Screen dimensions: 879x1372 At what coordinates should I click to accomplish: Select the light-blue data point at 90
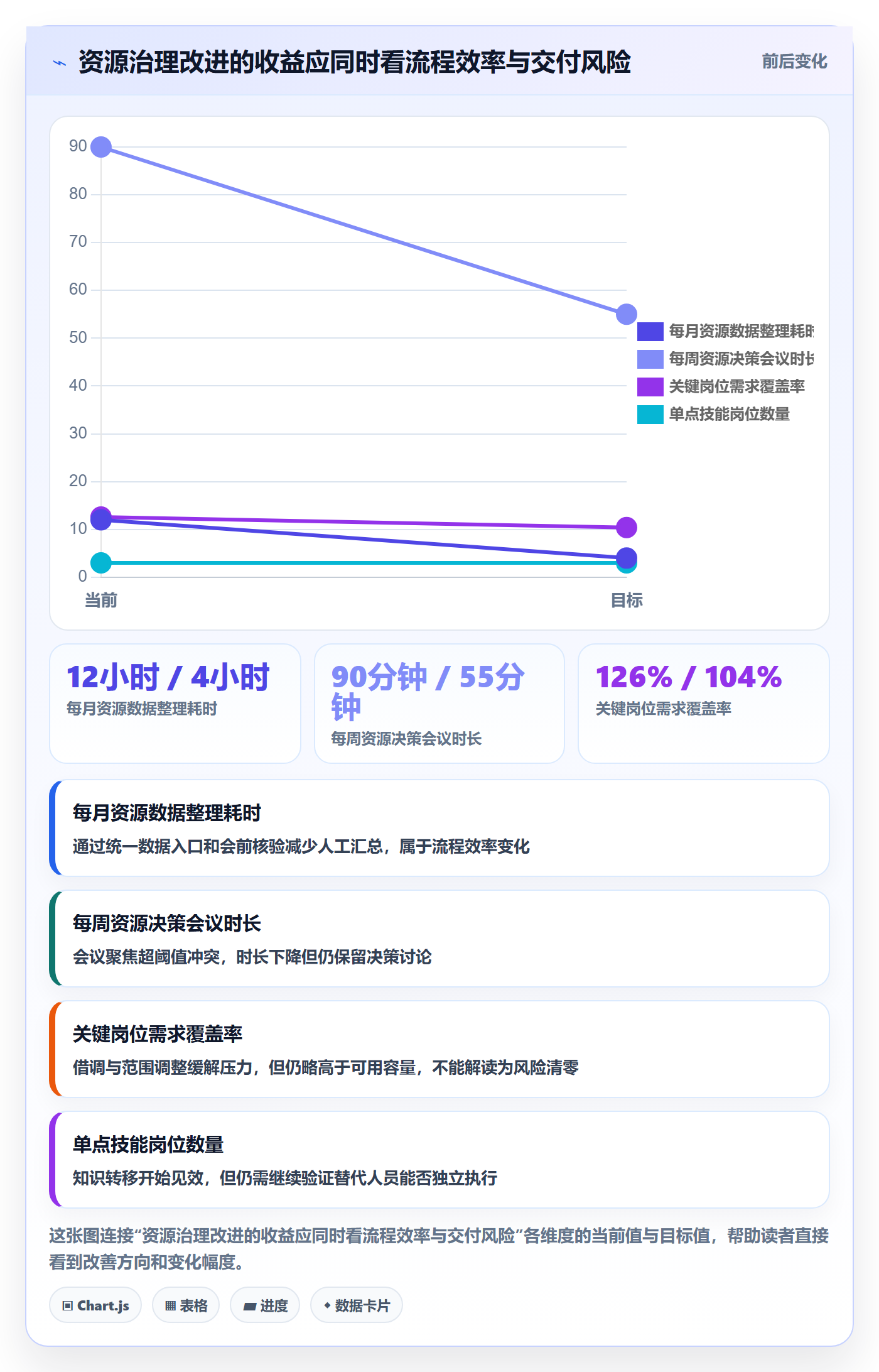[x=101, y=147]
